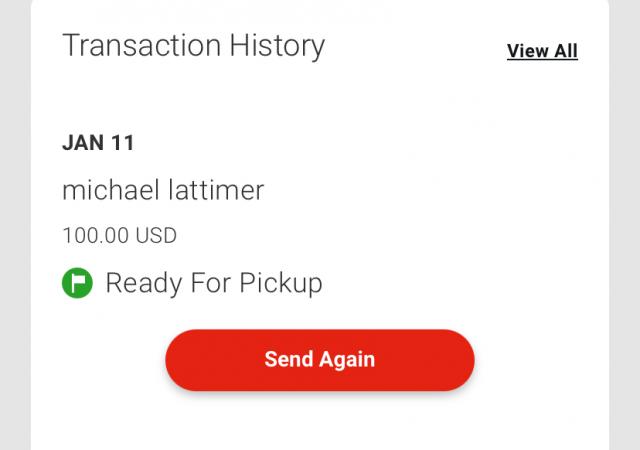Screen dimensions: 640x450
Task: Click the Transaction History heading
Action: click(x=193, y=46)
